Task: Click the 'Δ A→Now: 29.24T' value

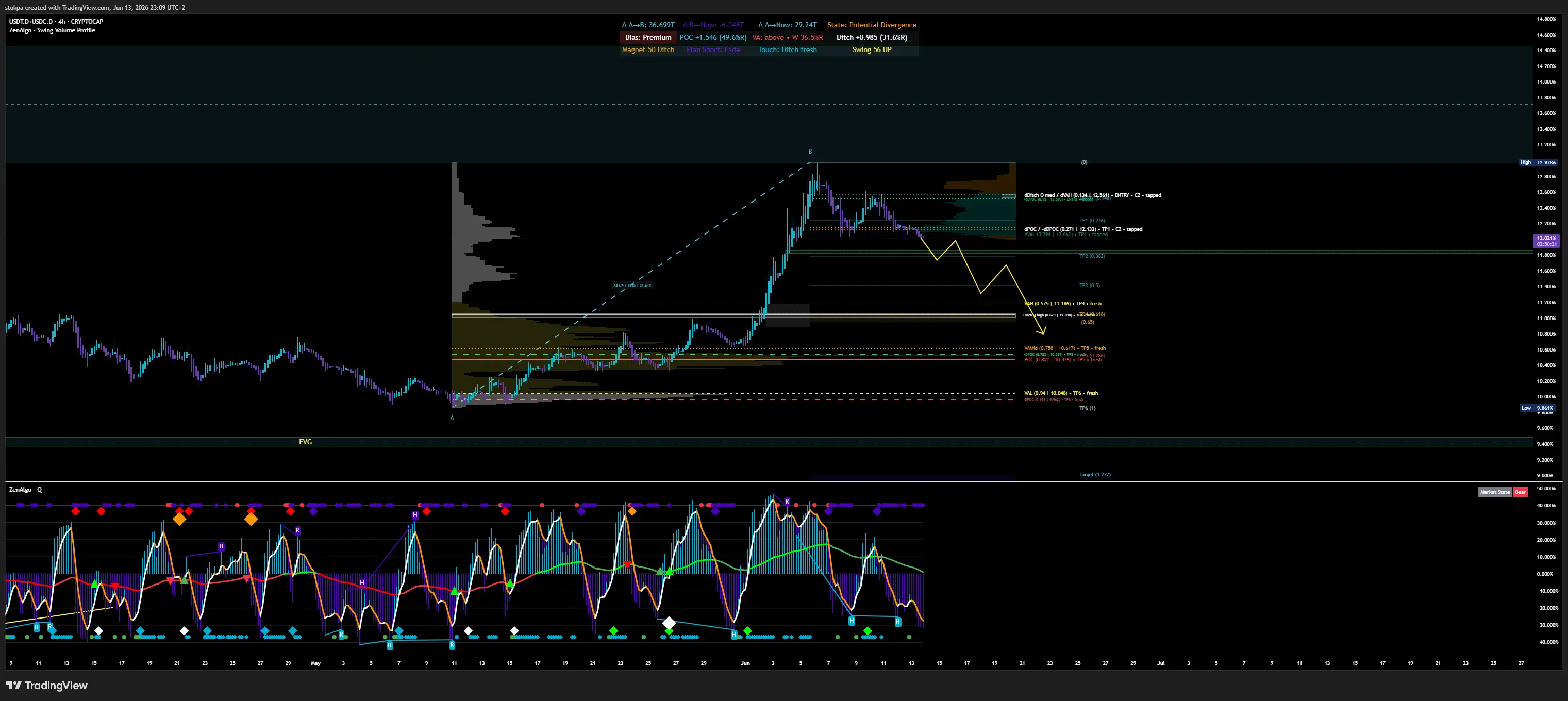Action: click(787, 25)
